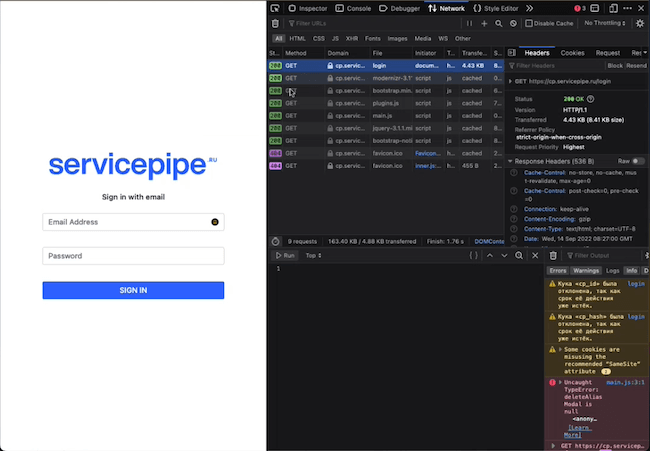Open the DevTools three-dots menu
Screen dimensions: 650x451
[628, 8]
